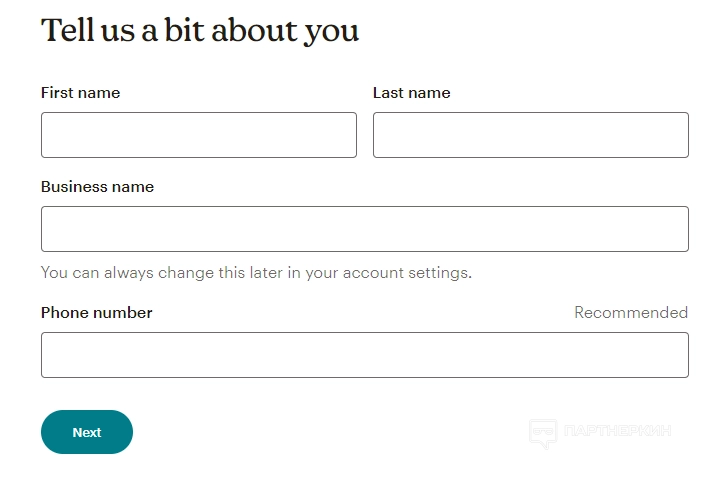
Task: Activate the wide box above the settings hint
Action: coord(364,229)
